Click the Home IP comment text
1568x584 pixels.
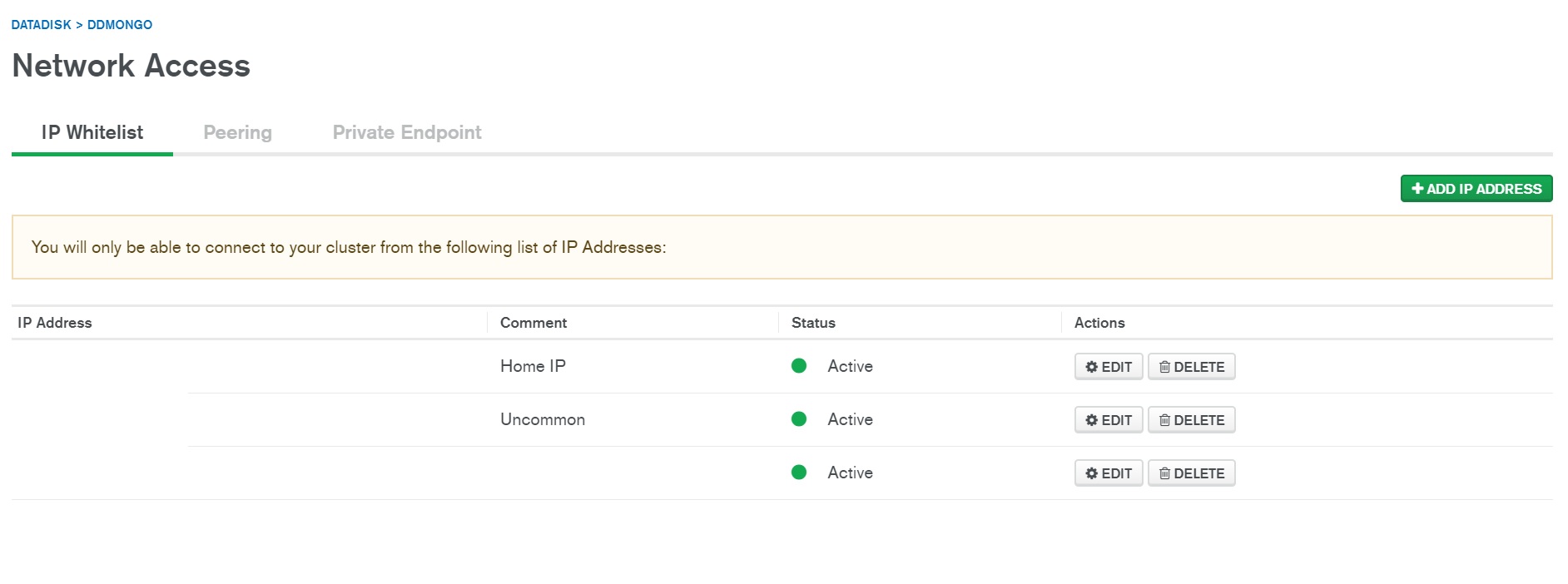(533, 366)
